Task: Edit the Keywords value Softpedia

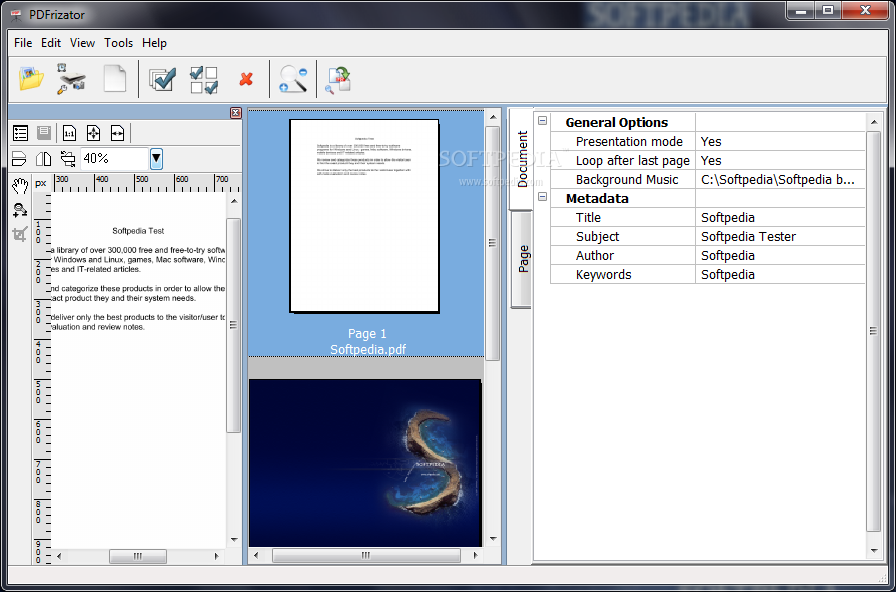Action: [x=780, y=275]
